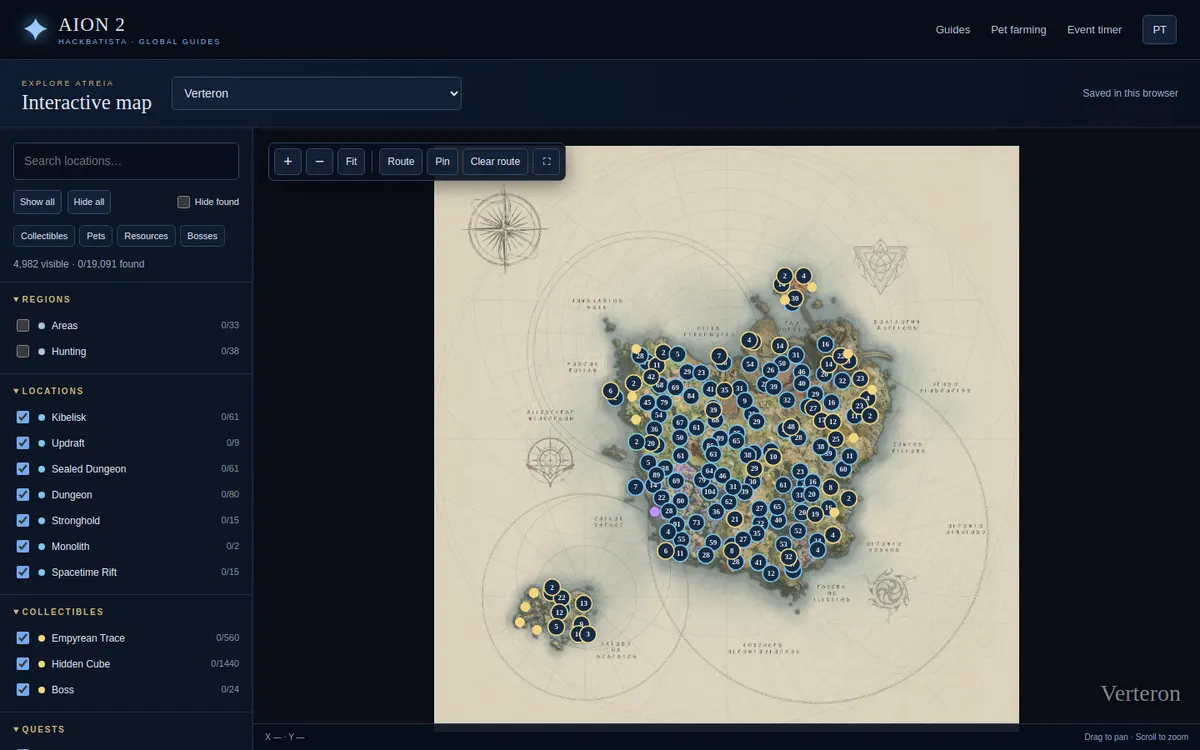The width and height of the screenshot is (1200, 750).
Task: Uncheck the Boss collectible checkbox
Action: tap(23, 690)
